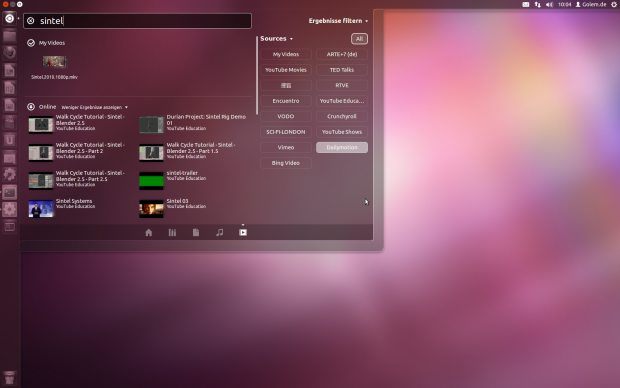This screenshot has height=388, width=620.
Task: Open the mail indicator in the top panel
Action: click(525, 4)
